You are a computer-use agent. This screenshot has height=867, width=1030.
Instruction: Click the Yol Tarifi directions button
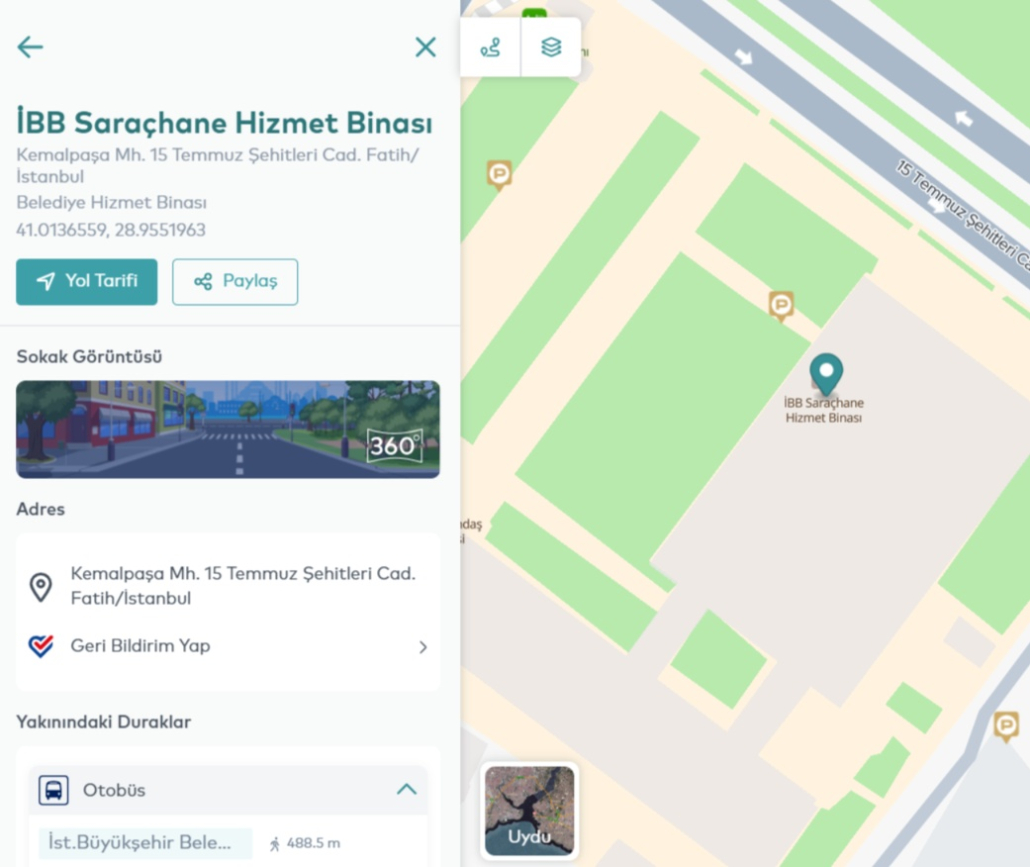(x=87, y=282)
